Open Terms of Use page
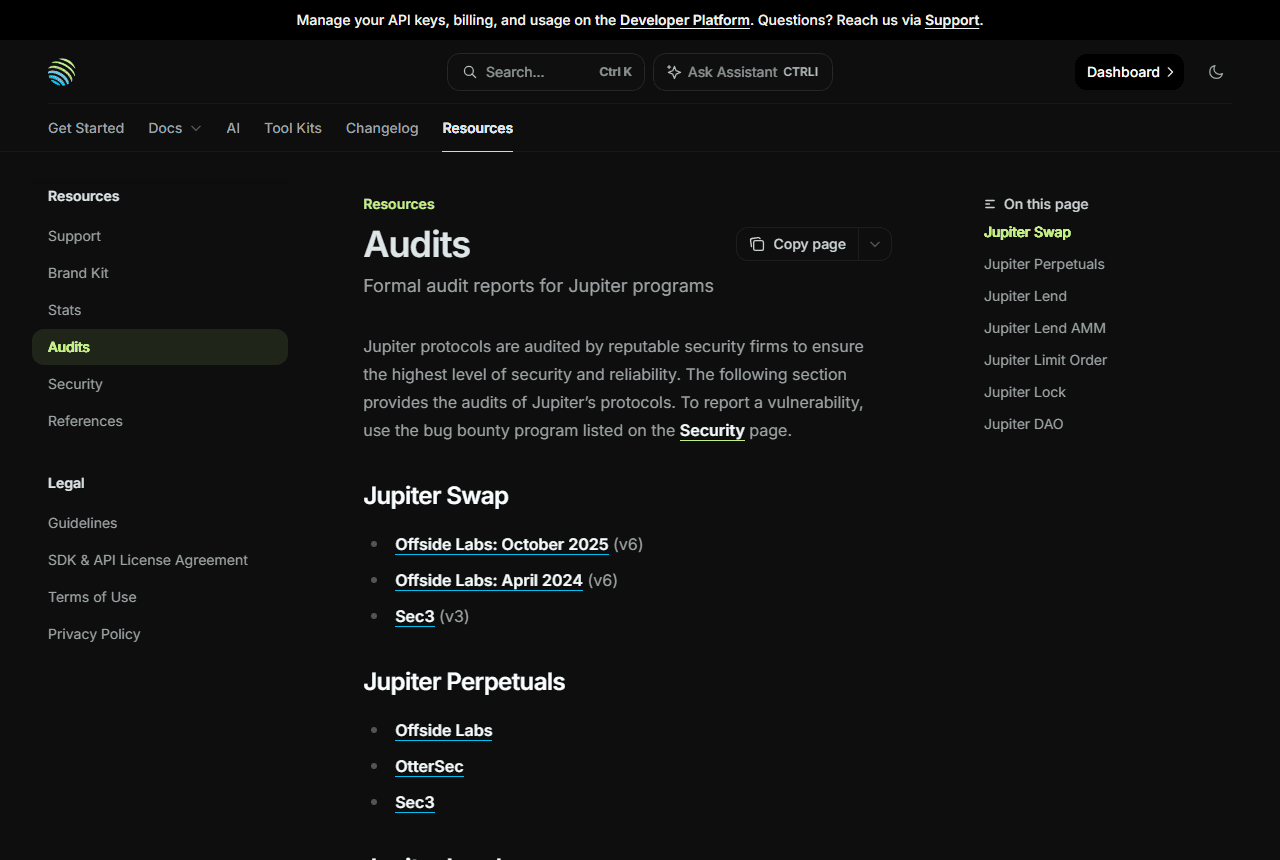The width and height of the screenshot is (1280, 860). click(x=160, y=597)
